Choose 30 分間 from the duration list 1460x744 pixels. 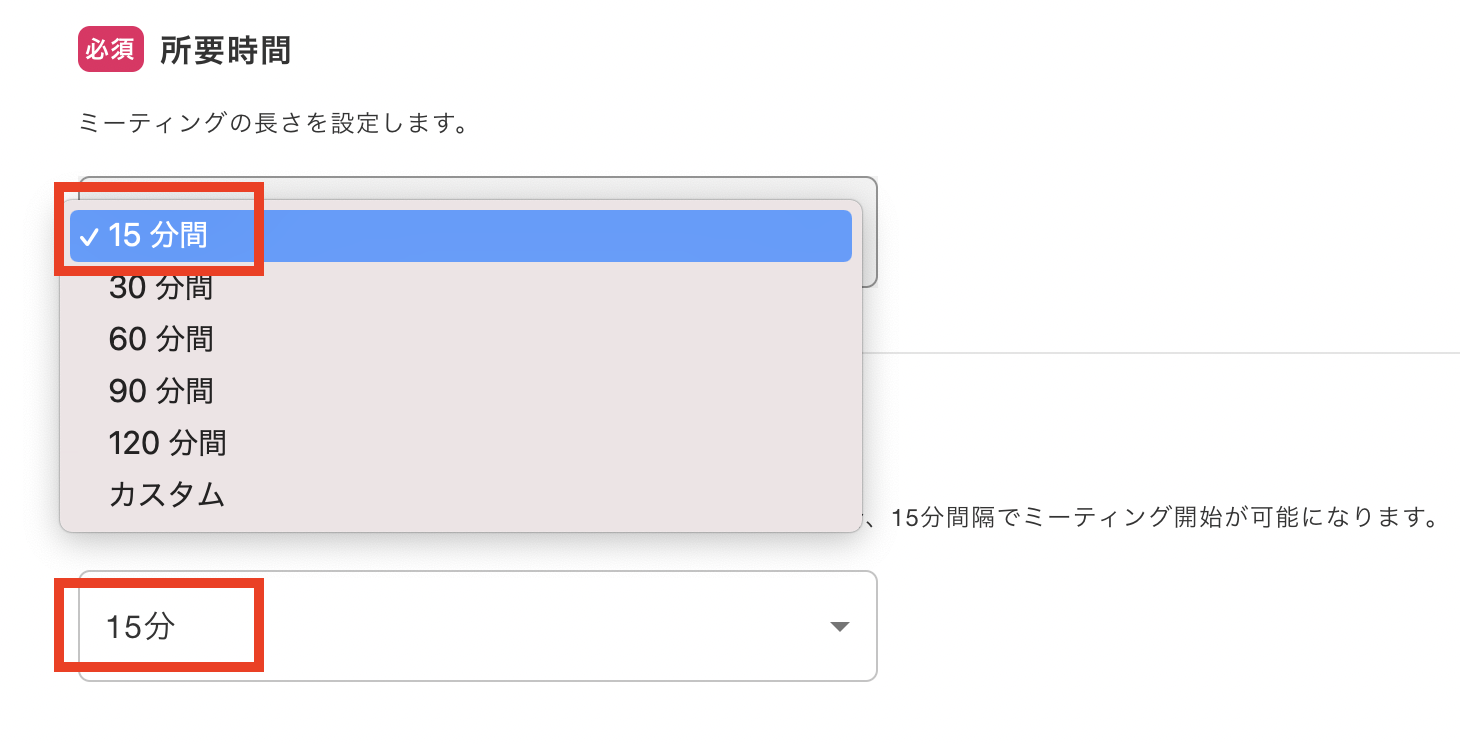pos(161,287)
